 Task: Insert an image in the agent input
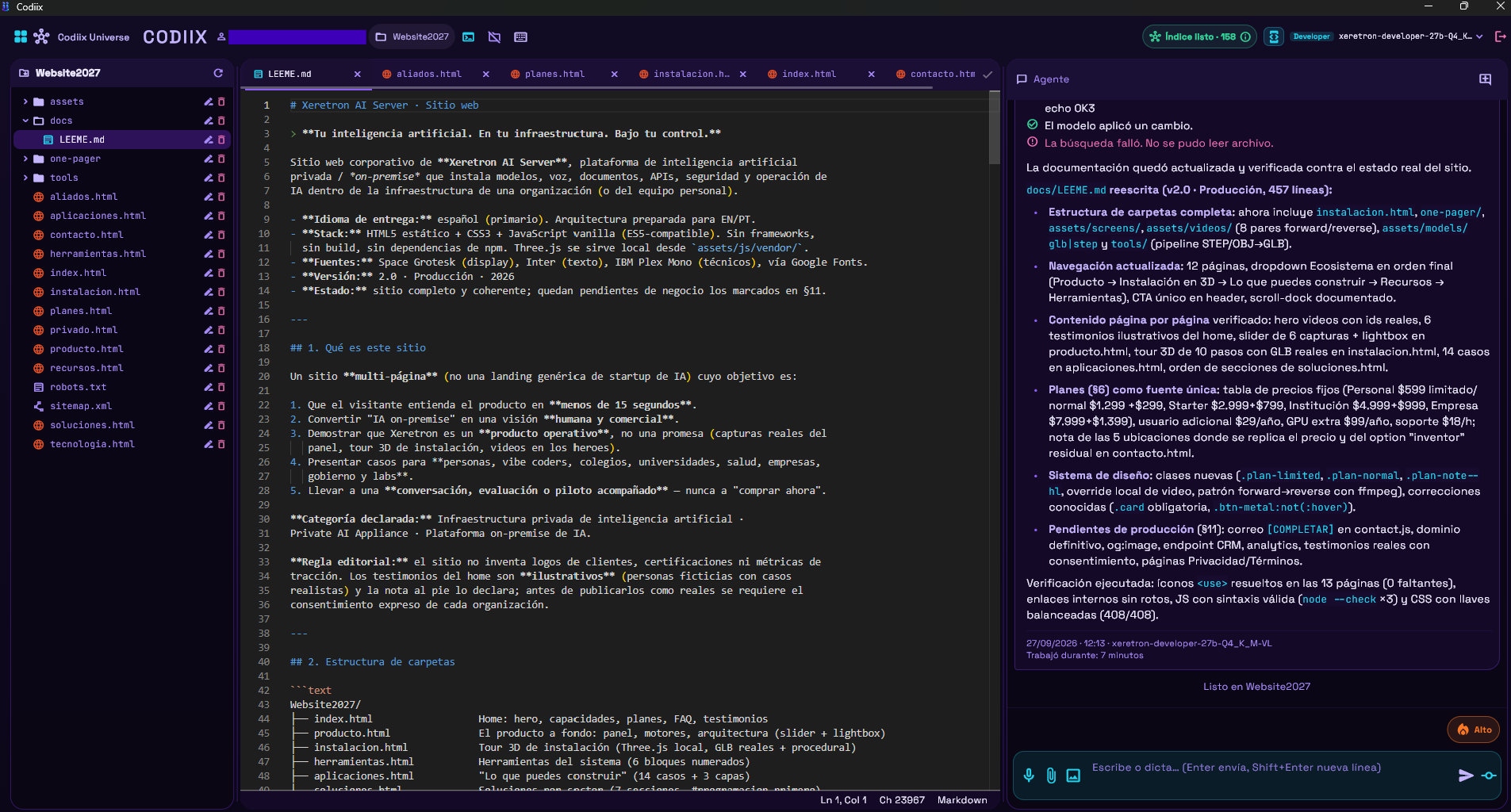pos(1073,776)
